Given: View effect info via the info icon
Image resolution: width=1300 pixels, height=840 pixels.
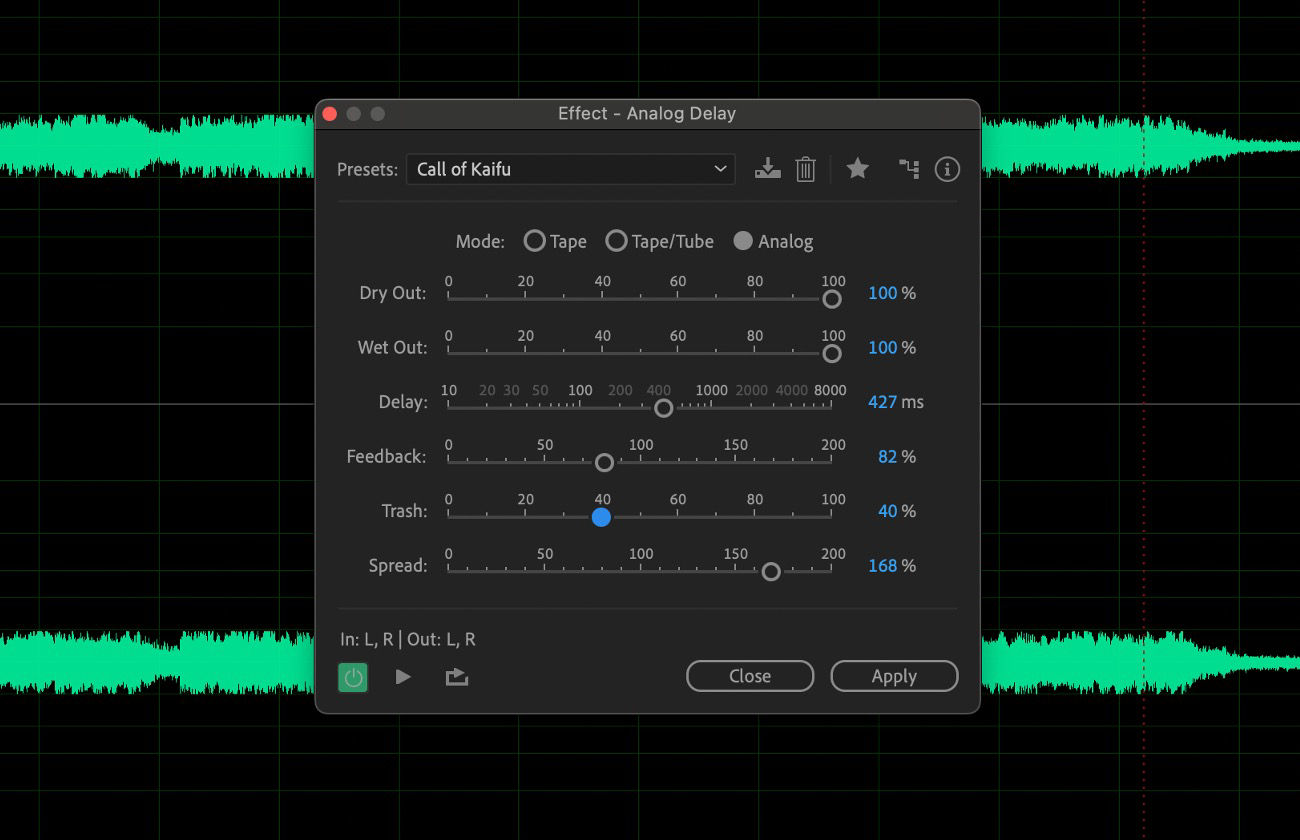Looking at the screenshot, I should (947, 169).
